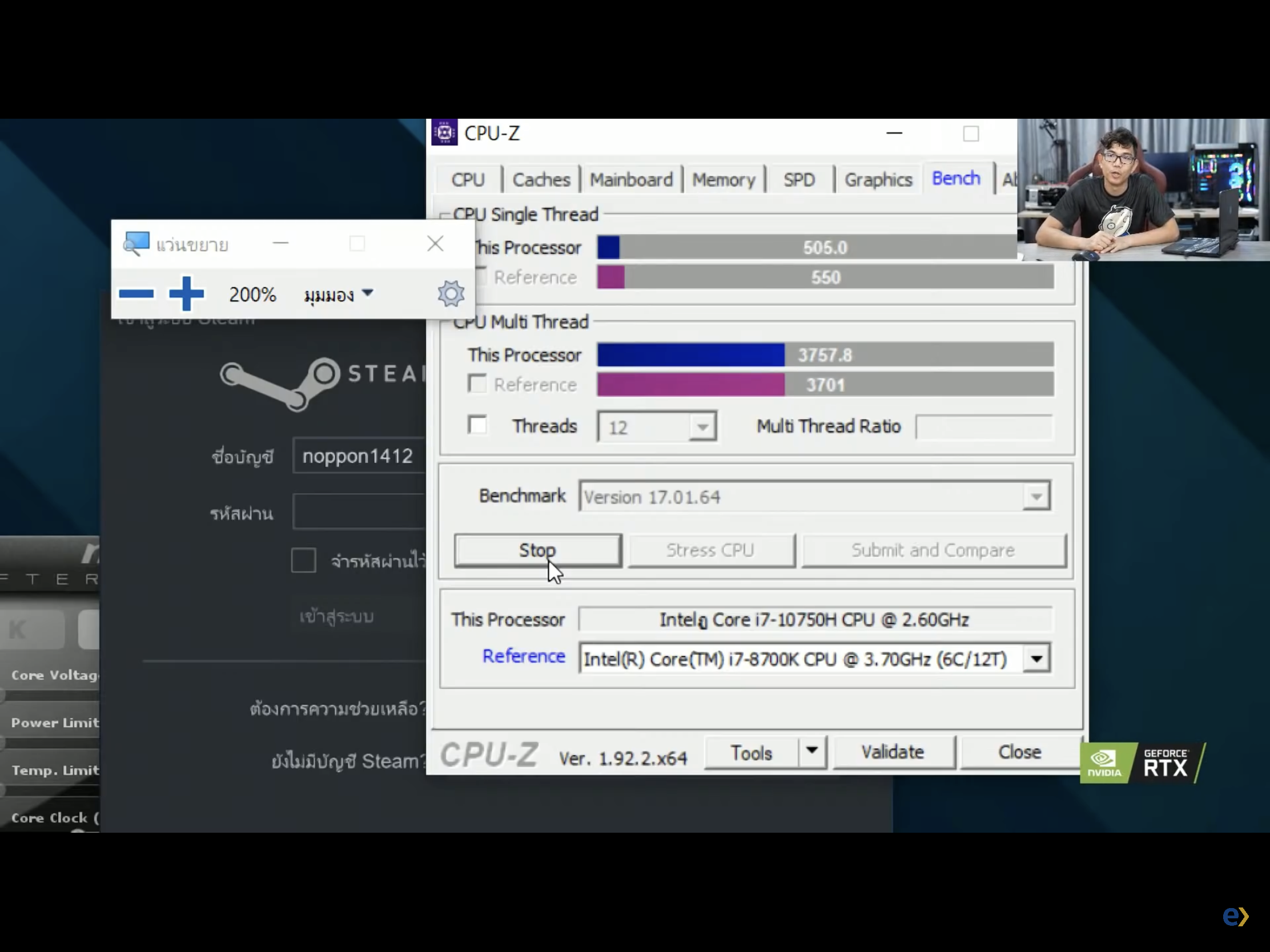
Task: Open the Memory tab
Action: pos(724,180)
